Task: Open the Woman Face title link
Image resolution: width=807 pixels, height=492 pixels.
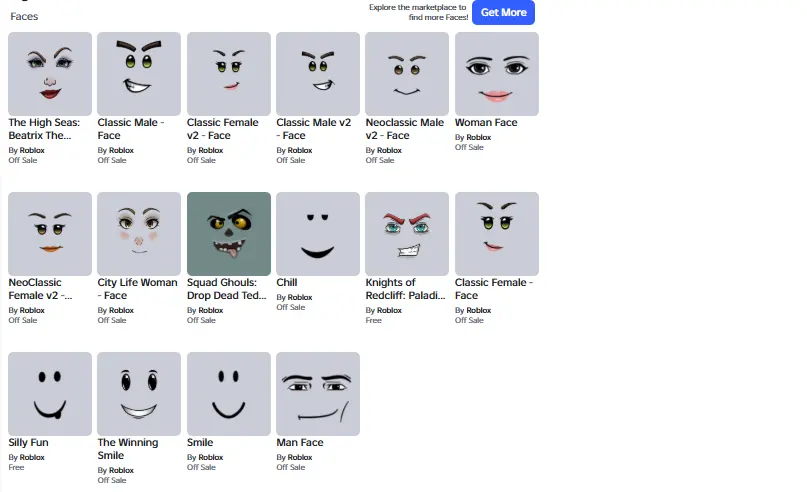Action: [486, 122]
